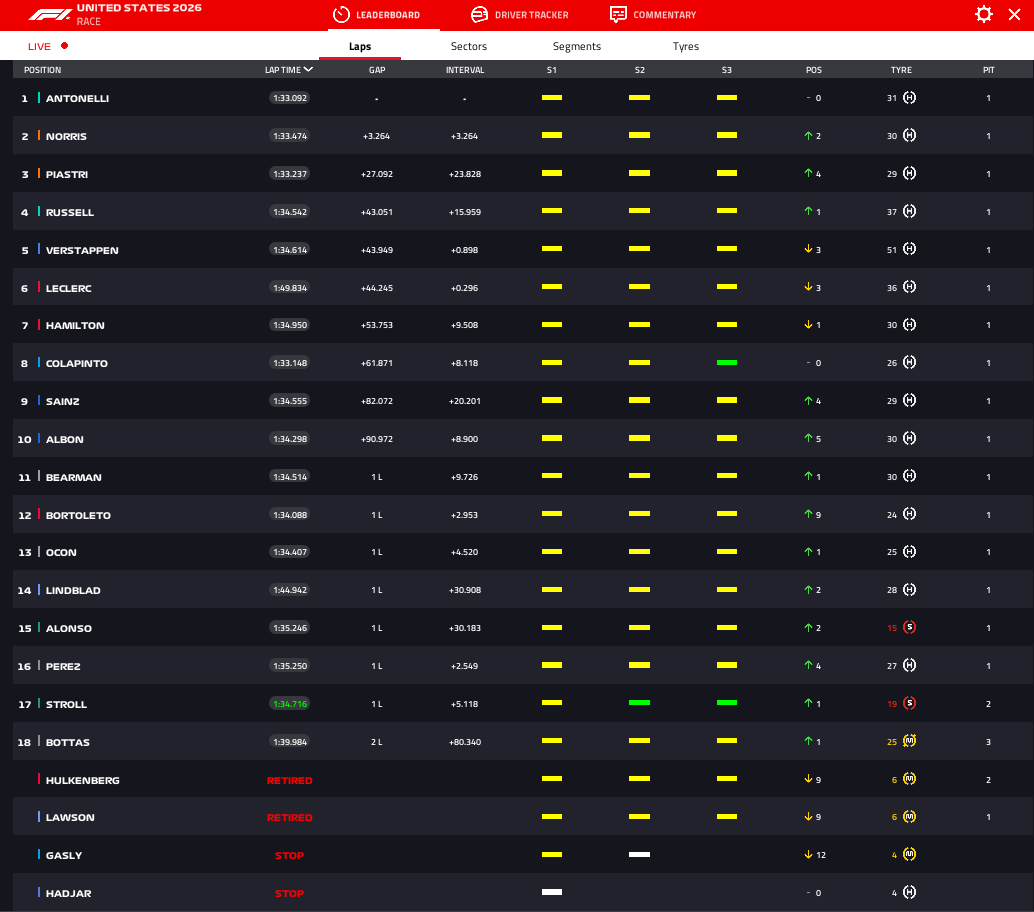Click Hulkenberg's yellow down arrow
The width and height of the screenshot is (1034, 912).
pyautogui.click(x=808, y=779)
